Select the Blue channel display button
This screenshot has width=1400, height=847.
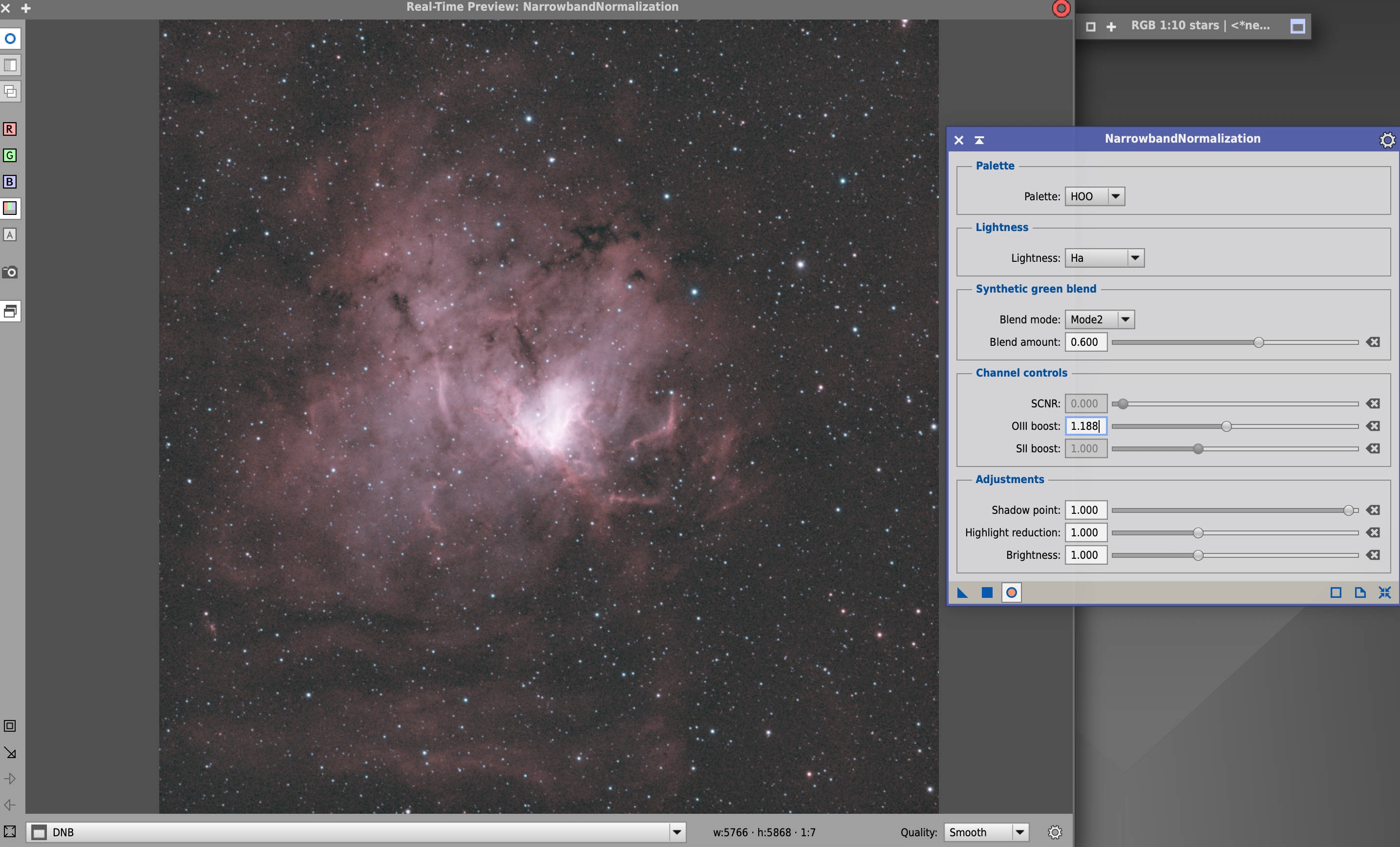point(10,182)
